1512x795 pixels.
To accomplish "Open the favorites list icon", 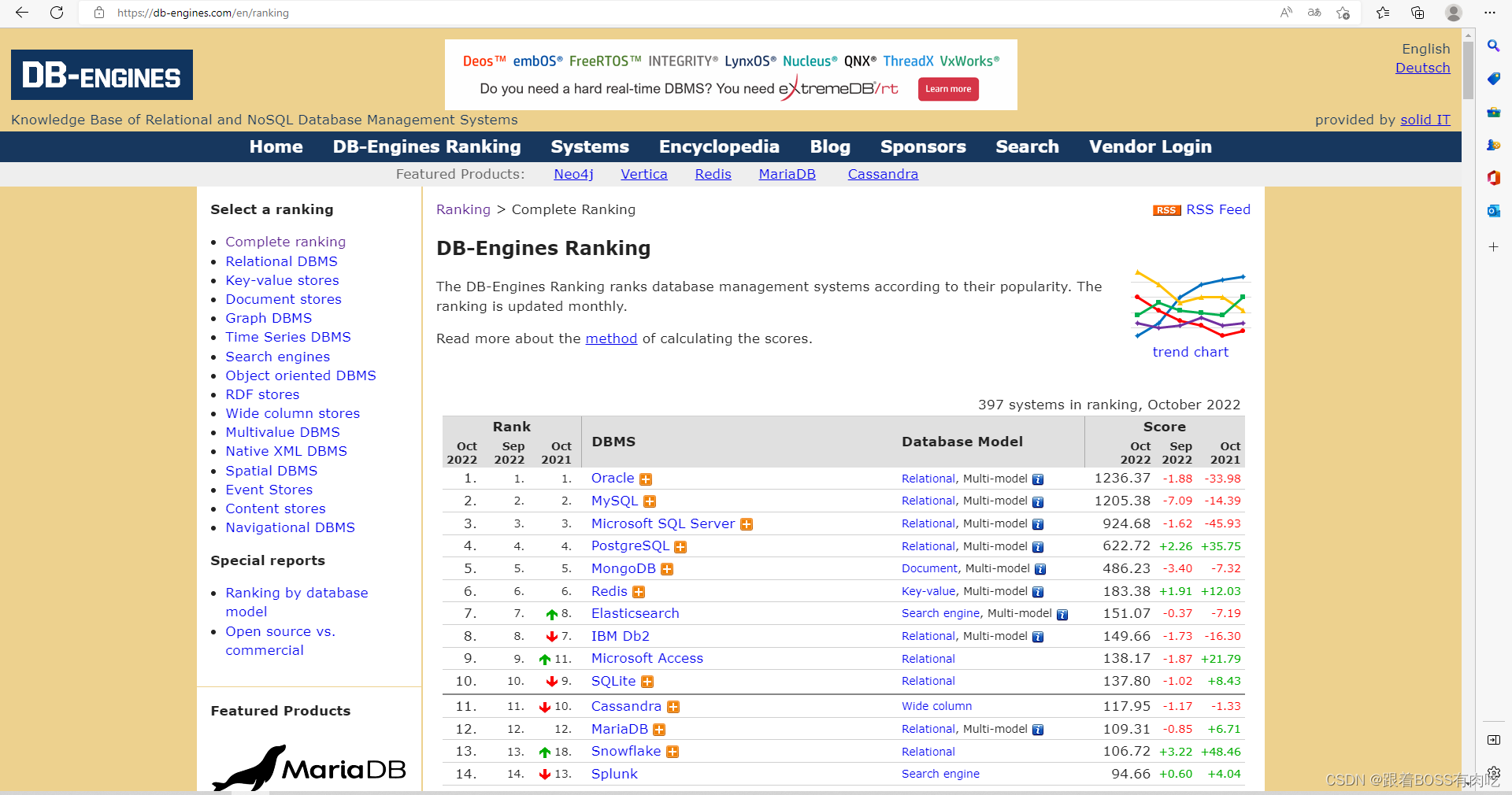I will (x=1383, y=13).
